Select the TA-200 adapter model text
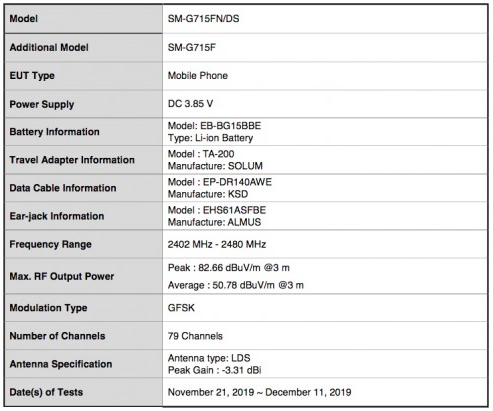 tap(218, 154)
